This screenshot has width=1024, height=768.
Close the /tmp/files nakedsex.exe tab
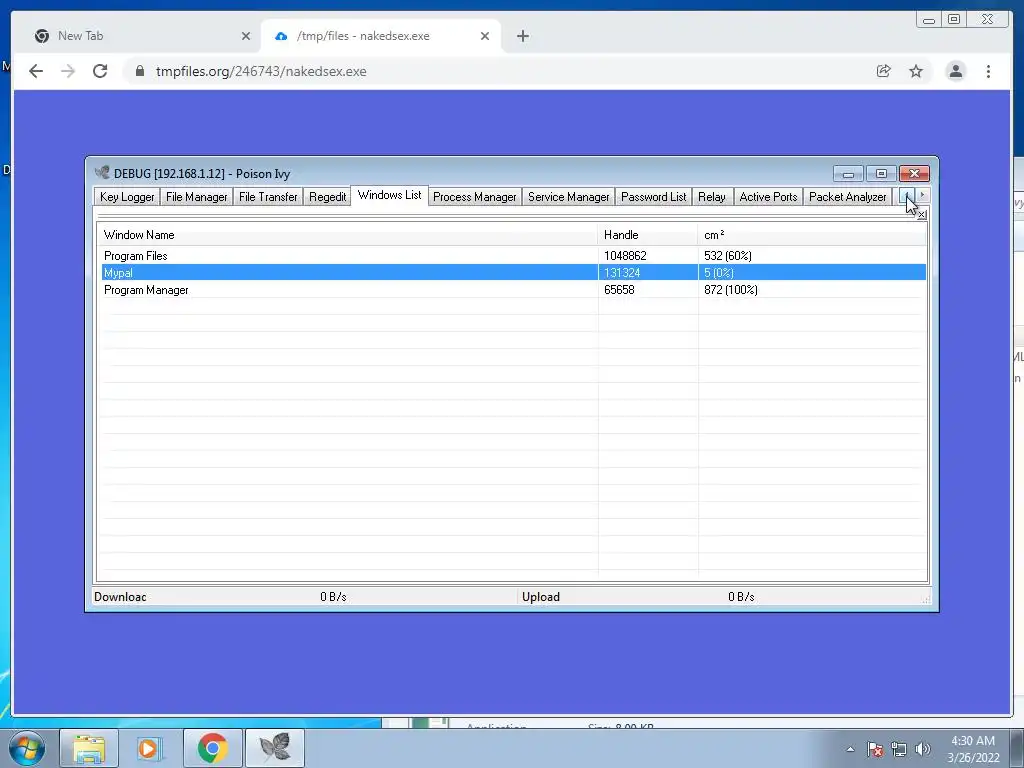pos(485,36)
